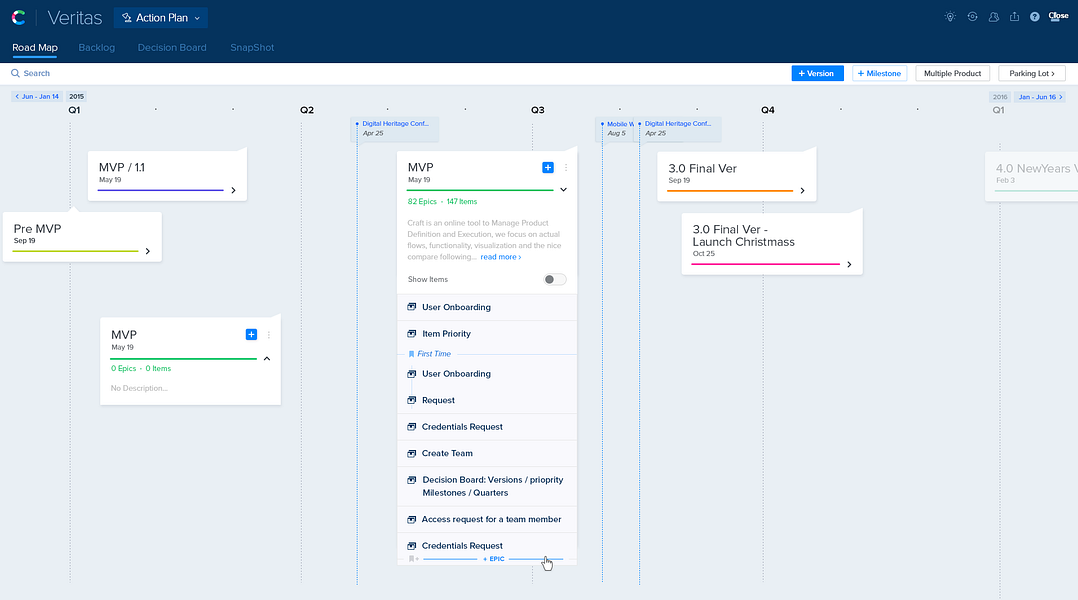Viewport: 1078px width, 600px height.
Task: Expand the 3.0 Final Ver Sep 19 card arrow
Action: pyautogui.click(x=802, y=190)
